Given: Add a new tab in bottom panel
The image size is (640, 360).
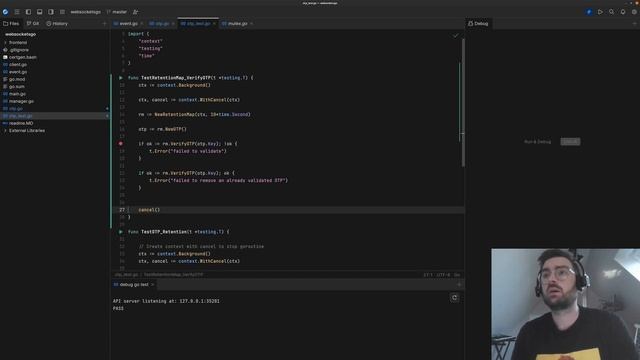Looking at the screenshot, I should tap(459, 284).
